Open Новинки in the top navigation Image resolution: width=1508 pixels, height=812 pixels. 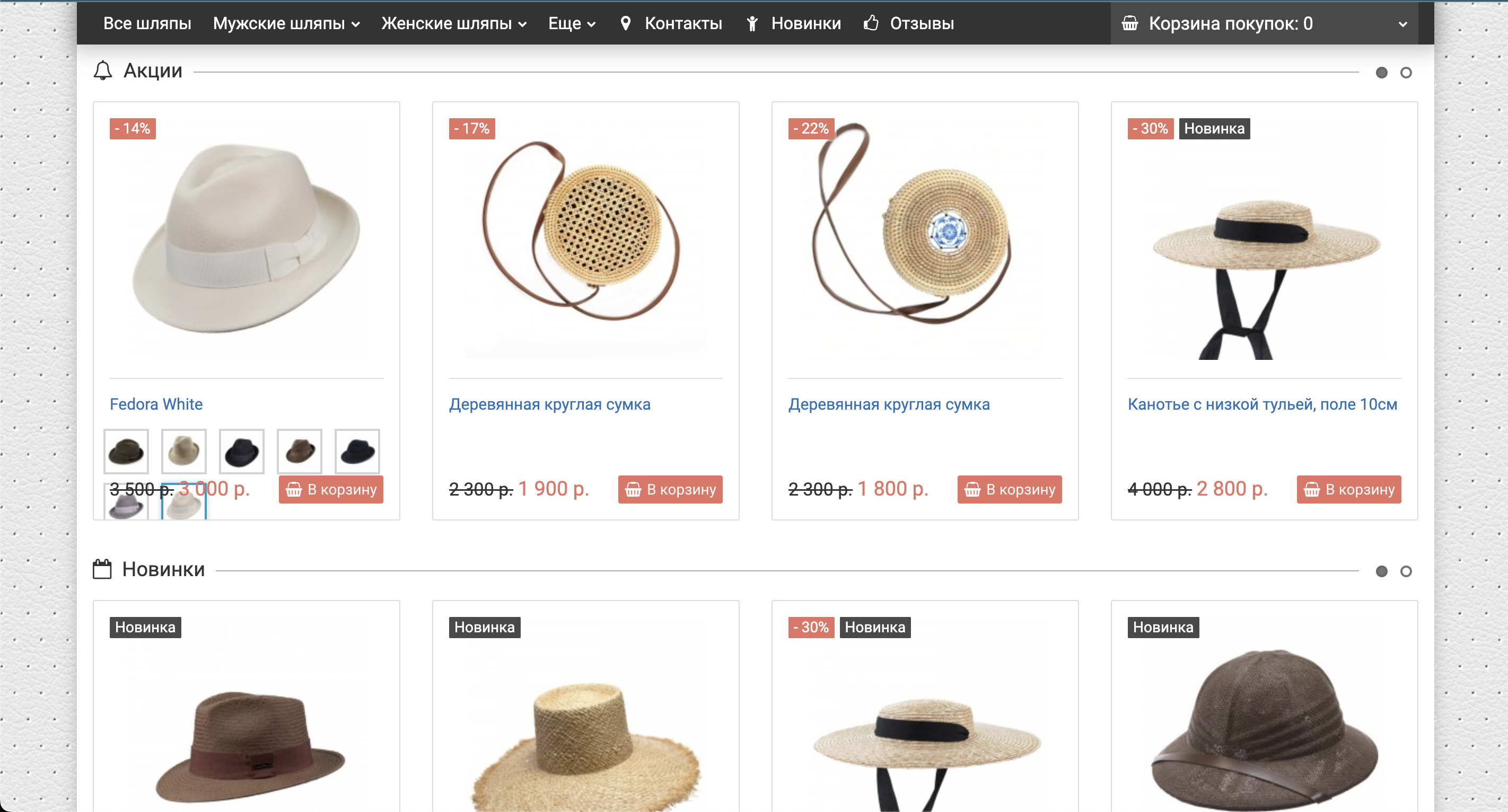click(806, 23)
